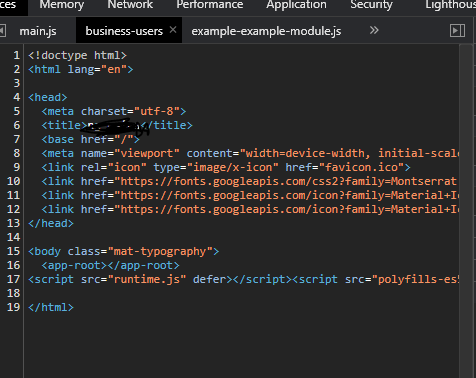This screenshot has width=476, height=378.
Task: Open the Performance panel tab
Action: (210, 5)
